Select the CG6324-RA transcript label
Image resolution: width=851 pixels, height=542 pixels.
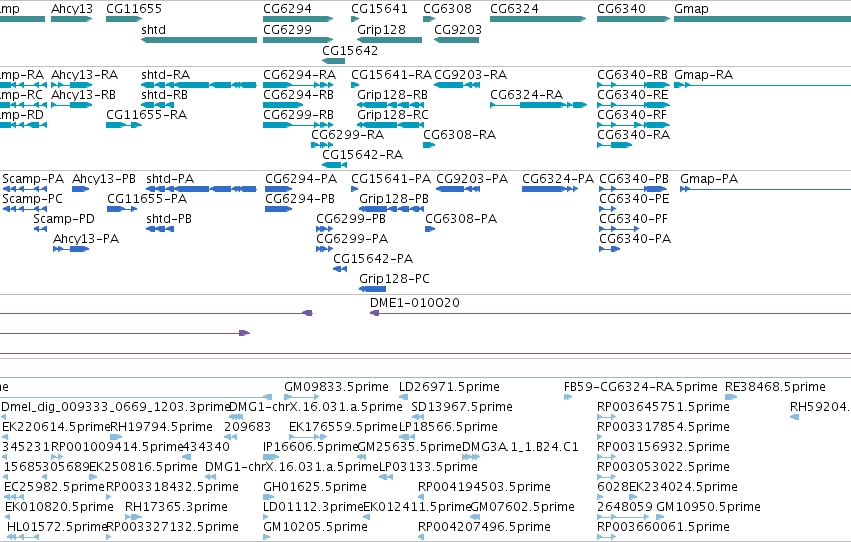[x=526, y=94]
